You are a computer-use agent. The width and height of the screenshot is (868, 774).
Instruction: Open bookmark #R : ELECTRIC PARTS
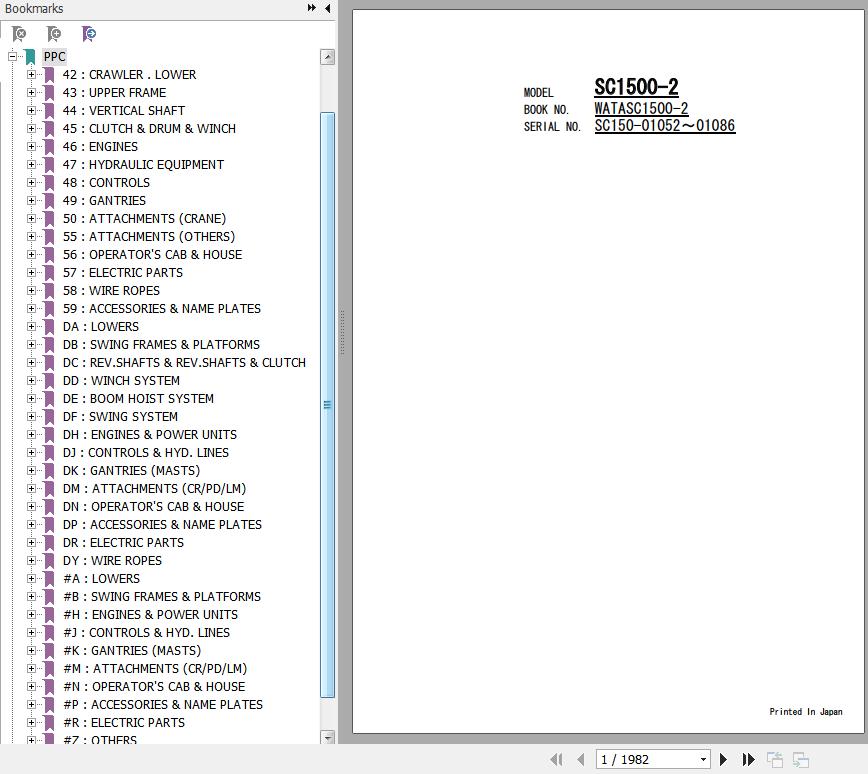123,722
